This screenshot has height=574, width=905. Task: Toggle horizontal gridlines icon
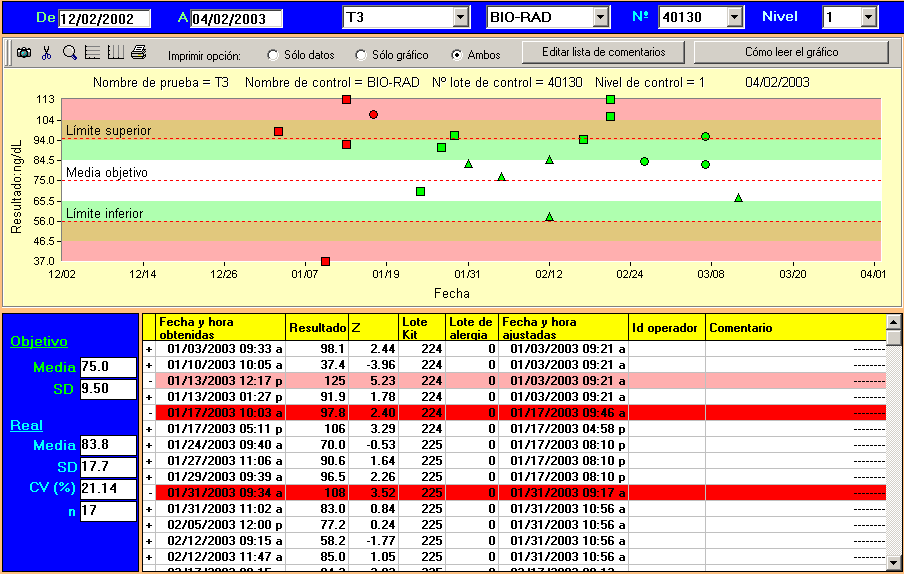pos(92,53)
